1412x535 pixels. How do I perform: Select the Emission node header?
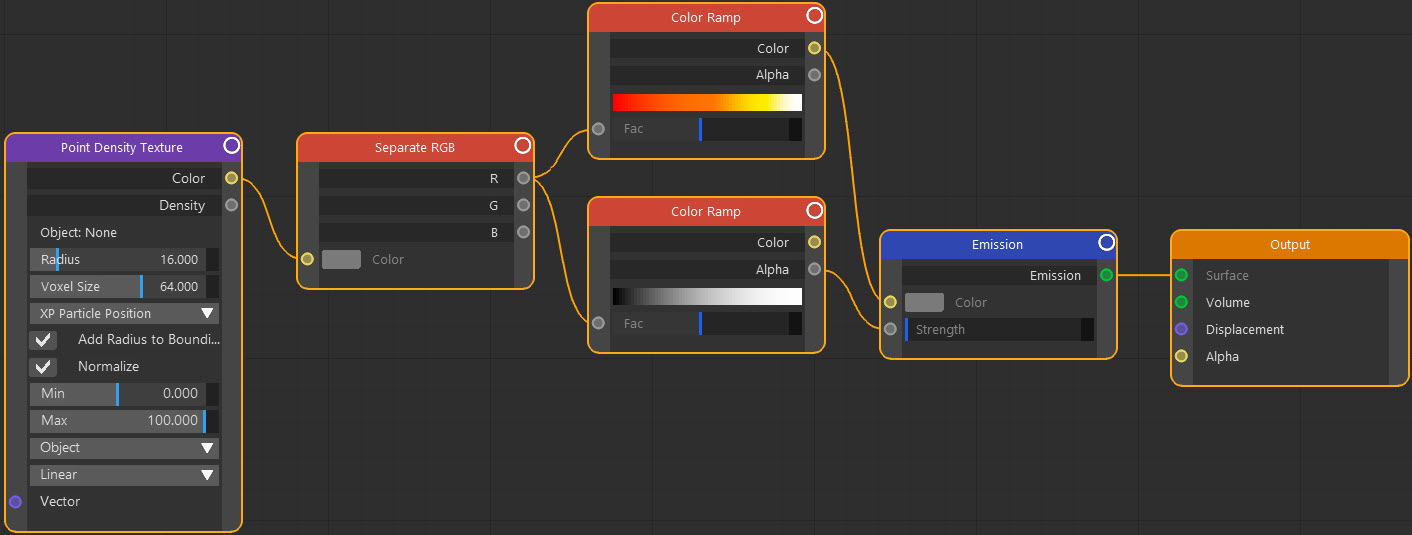tap(998, 244)
